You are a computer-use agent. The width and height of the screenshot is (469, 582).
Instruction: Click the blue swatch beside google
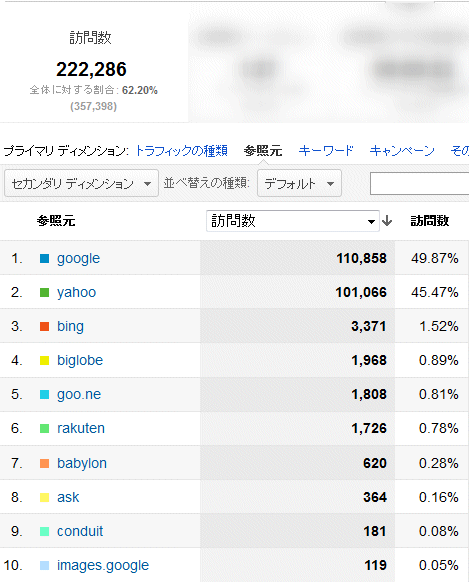click(45, 258)
